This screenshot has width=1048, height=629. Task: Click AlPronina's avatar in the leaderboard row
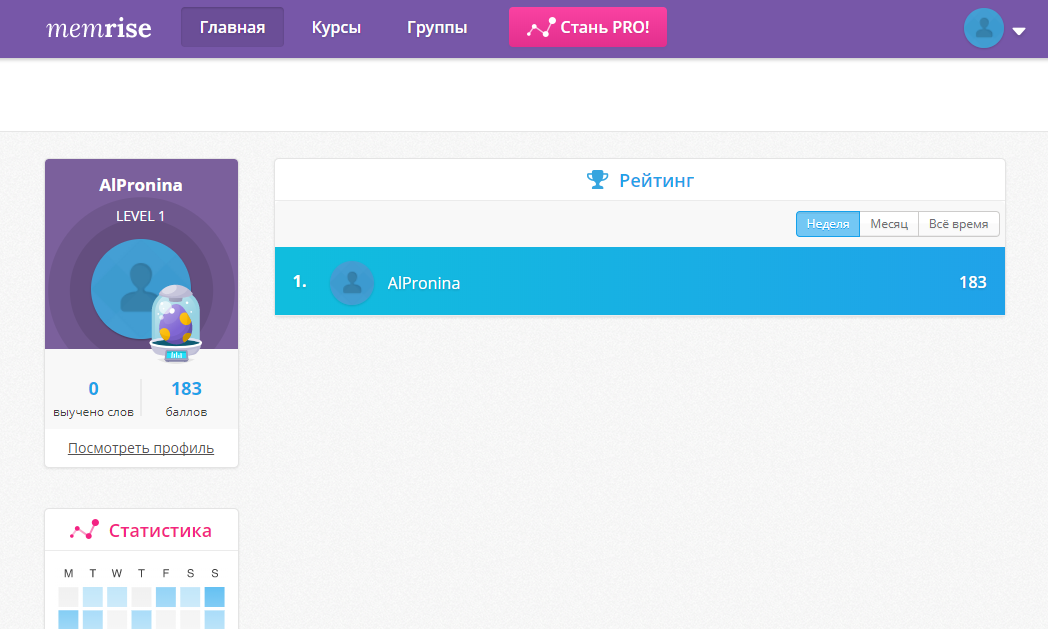352,283
